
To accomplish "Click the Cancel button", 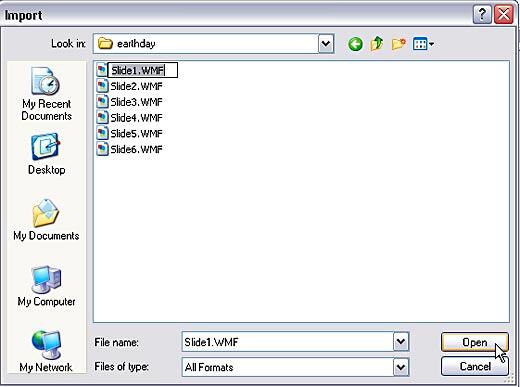I will tap(475, 366).
